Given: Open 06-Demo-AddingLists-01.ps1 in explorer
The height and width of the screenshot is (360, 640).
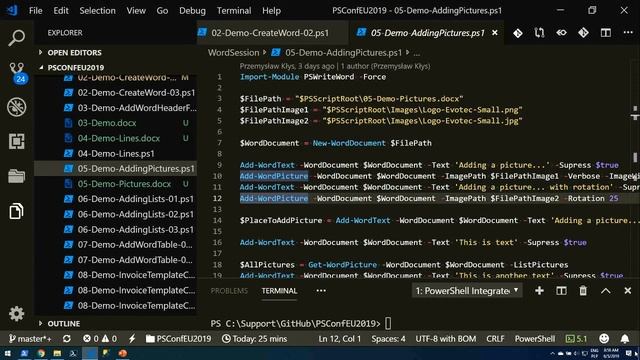Looking at the screenshot, I should pos(136,199).
